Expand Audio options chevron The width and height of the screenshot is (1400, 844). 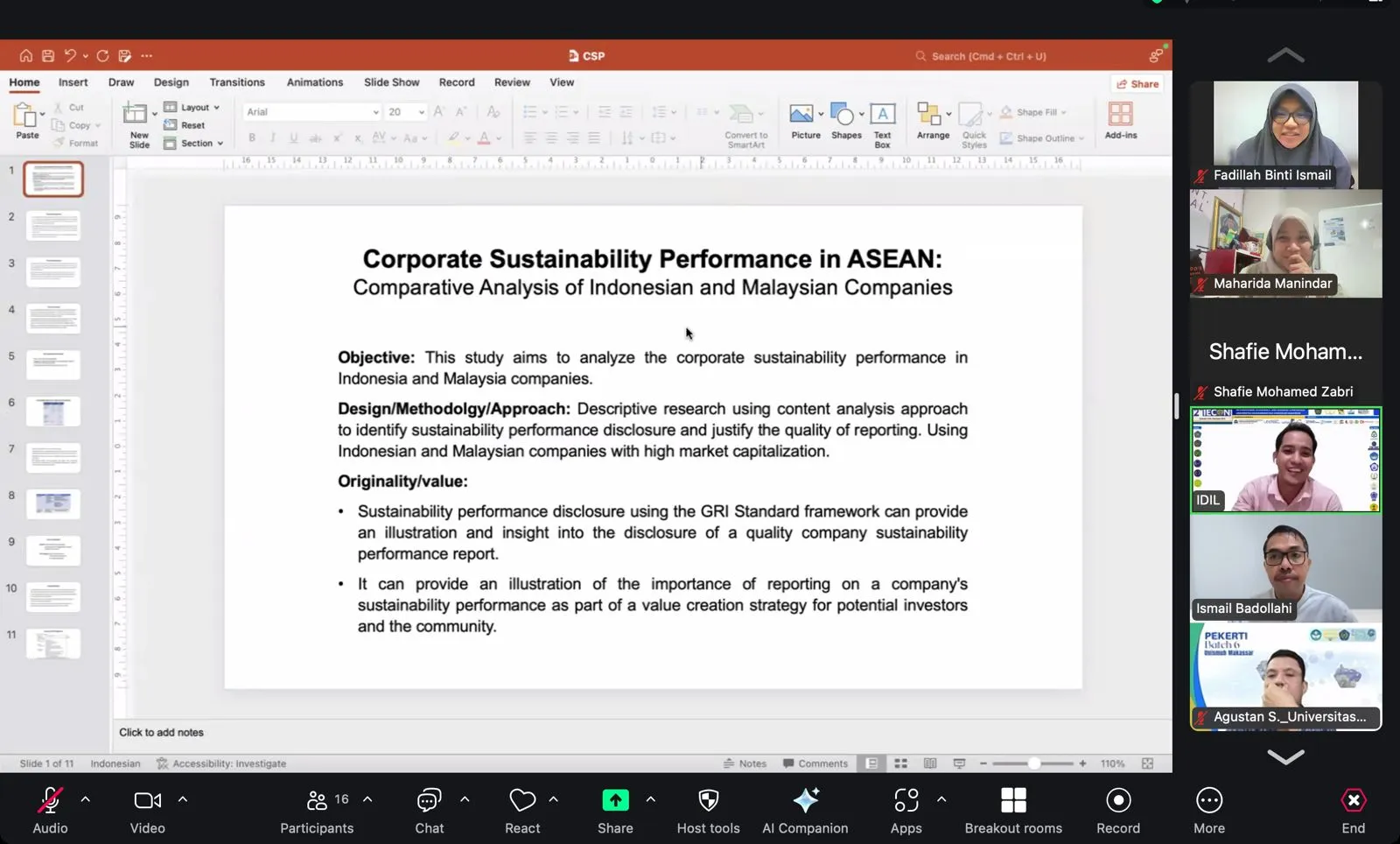coord(86,799)
